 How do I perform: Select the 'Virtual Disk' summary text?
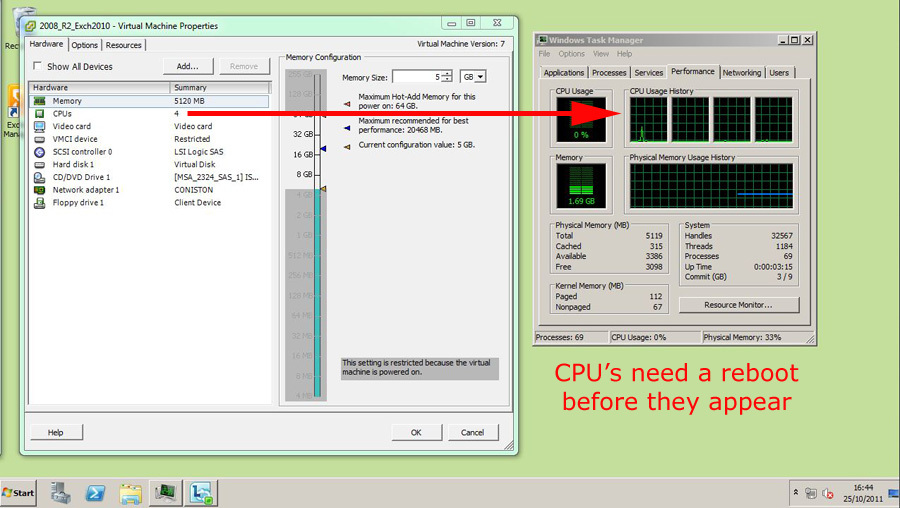[195, 165]
